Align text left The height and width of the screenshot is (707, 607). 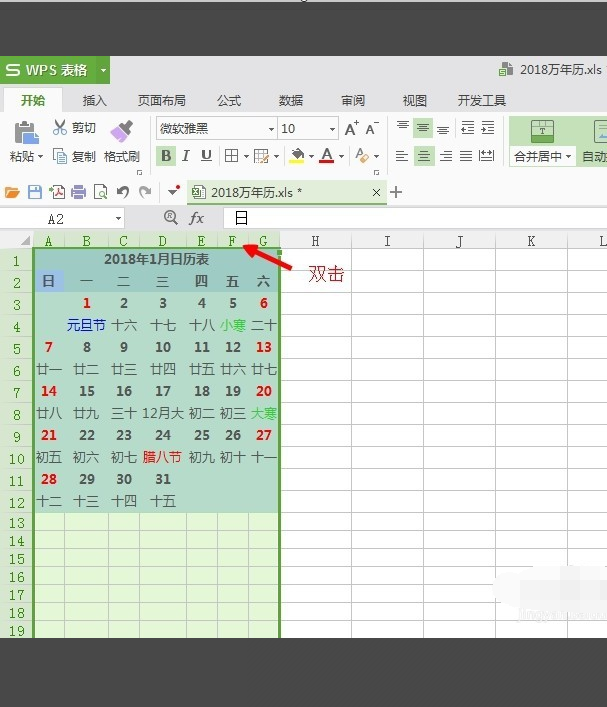[x=402, y=156]
